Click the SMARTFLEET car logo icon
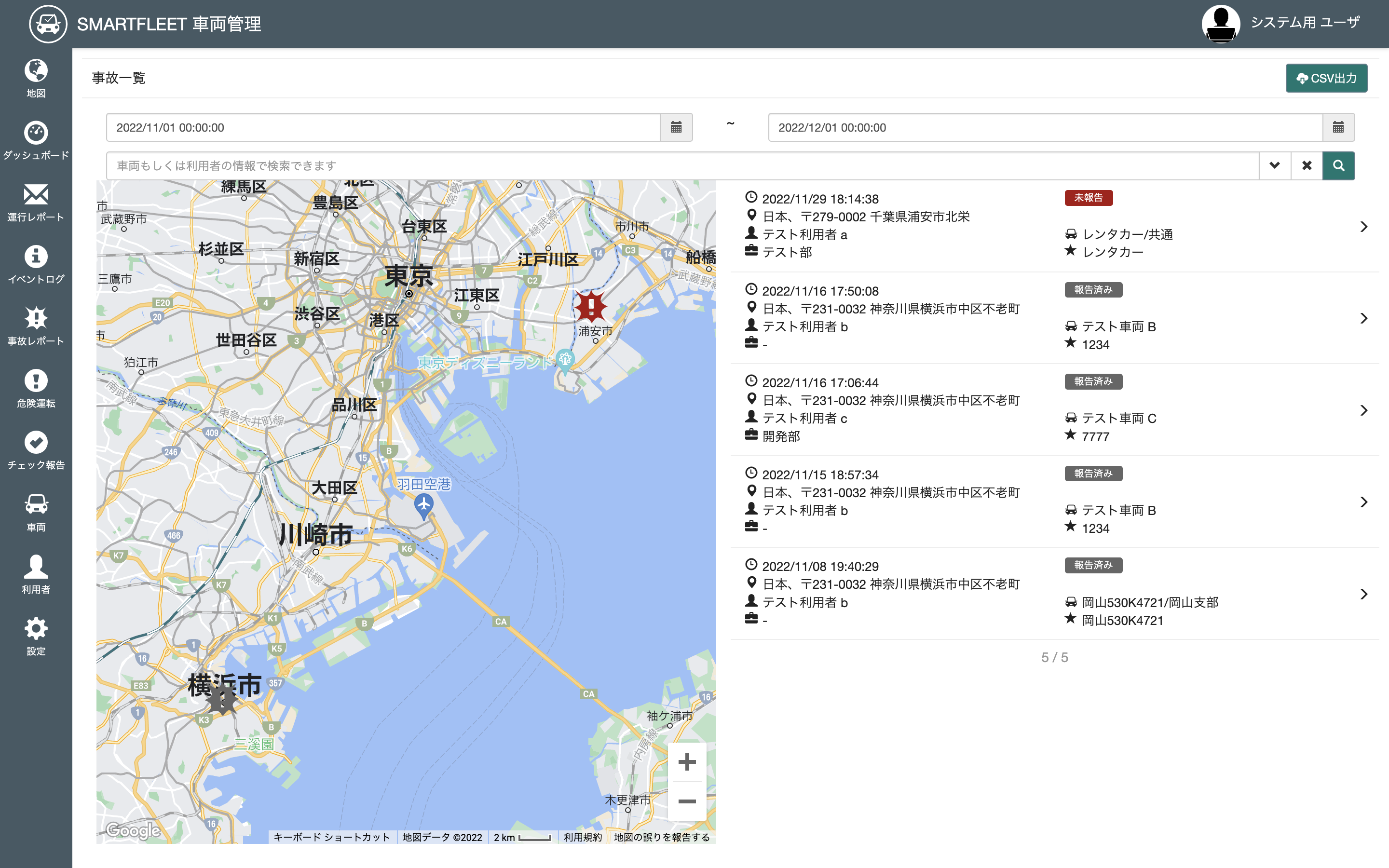This screenshot has width=1389, height=868. 48,24
